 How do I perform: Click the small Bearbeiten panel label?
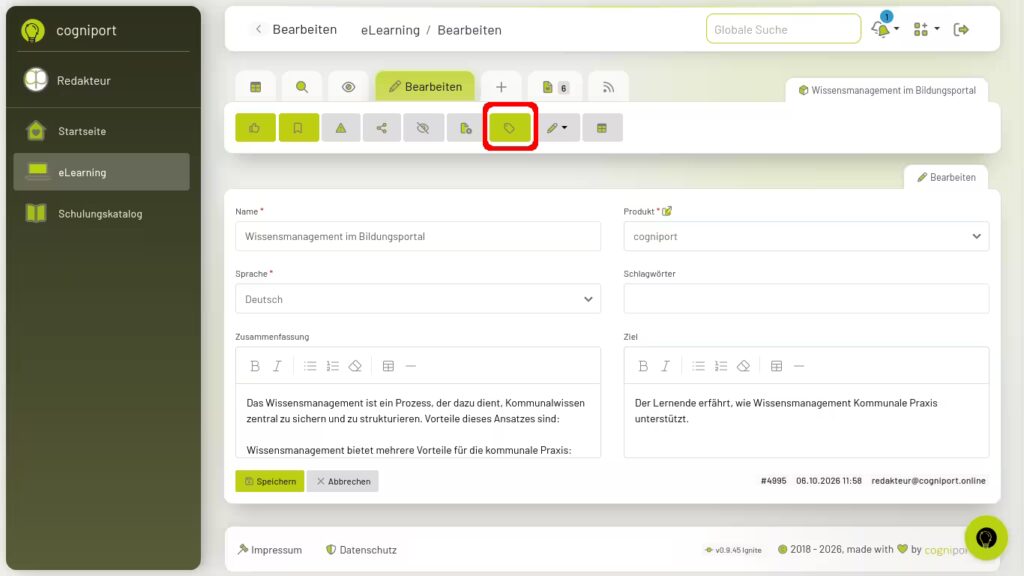click(946, 177)
